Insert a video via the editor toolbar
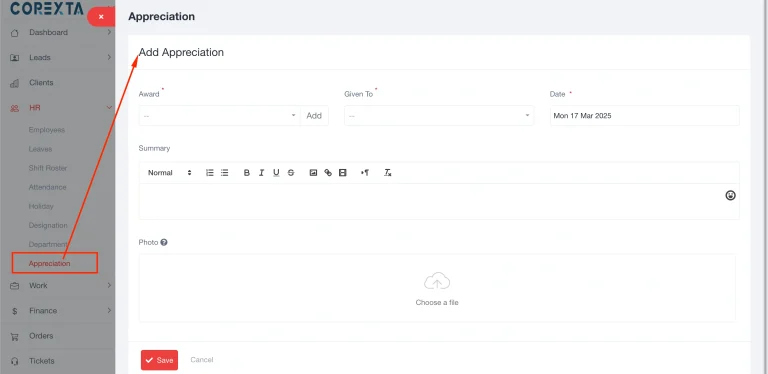Screen dimensions: 768x374 [x=343, y=172]
